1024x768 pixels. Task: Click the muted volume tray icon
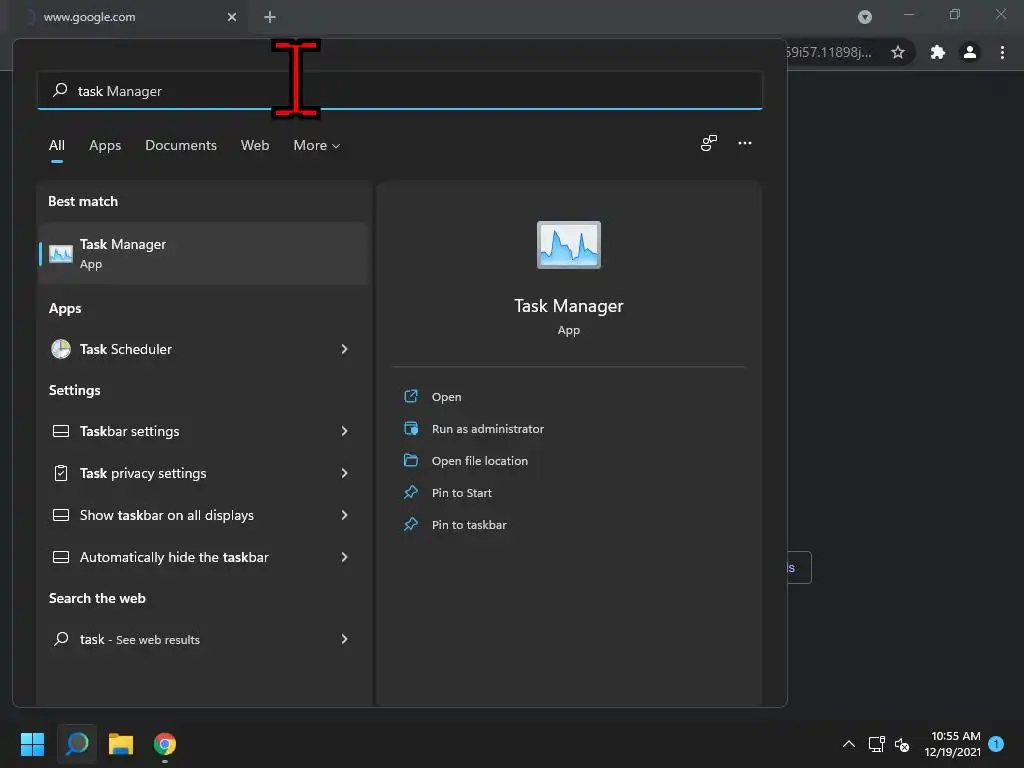(x=902, y=744)
